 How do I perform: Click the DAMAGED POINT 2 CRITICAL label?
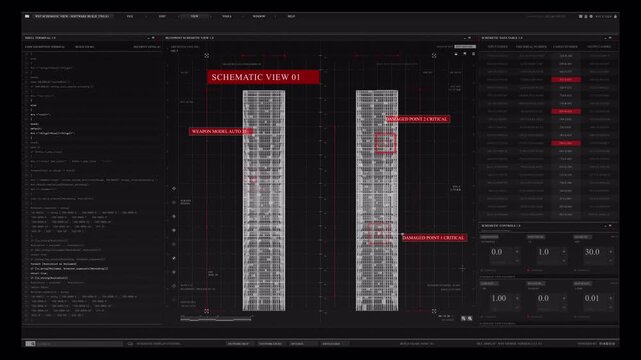[417, 119]
